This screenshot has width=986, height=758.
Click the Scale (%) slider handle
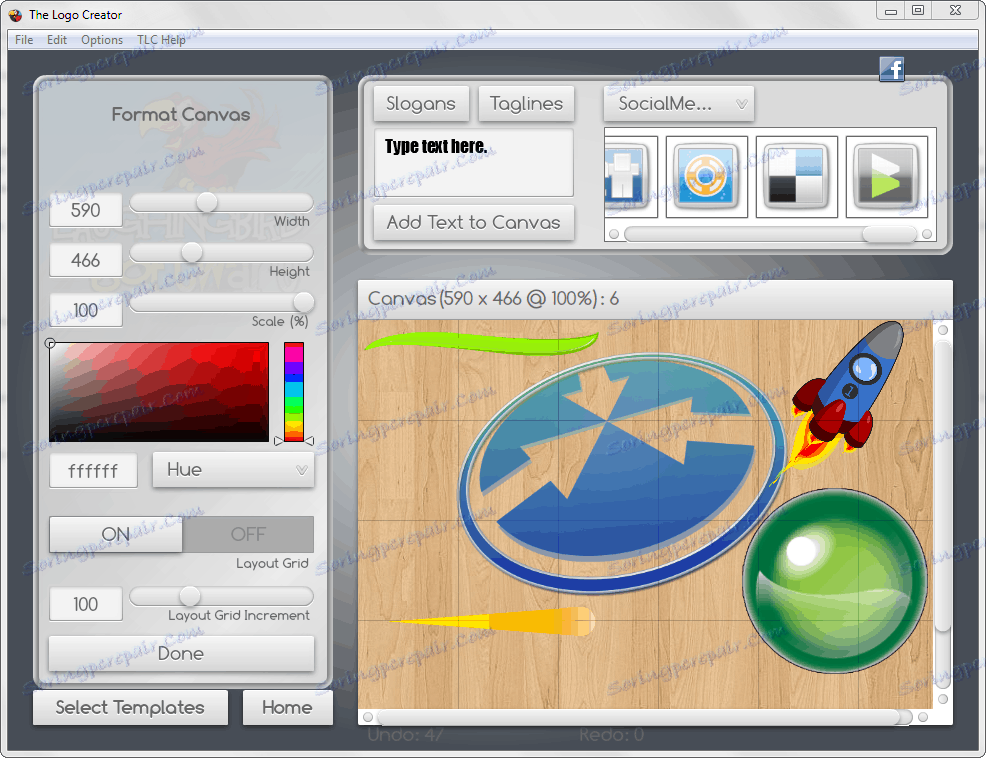[303, 303]
